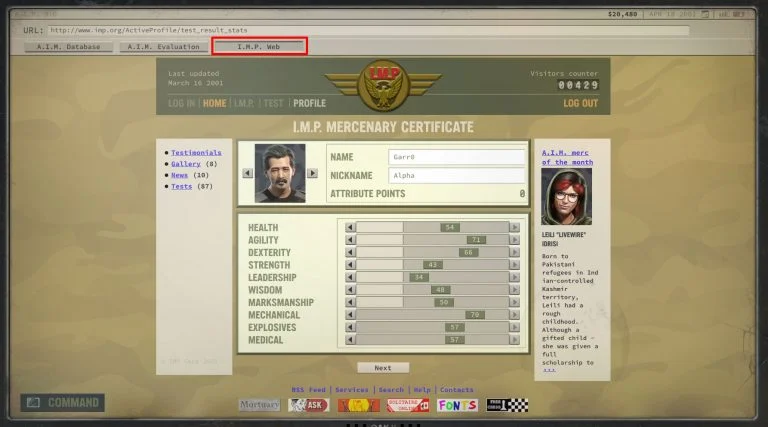This screenshot has width=768, height=427.
Task: Click the Leadership slider bar
Action: (432, 277)
